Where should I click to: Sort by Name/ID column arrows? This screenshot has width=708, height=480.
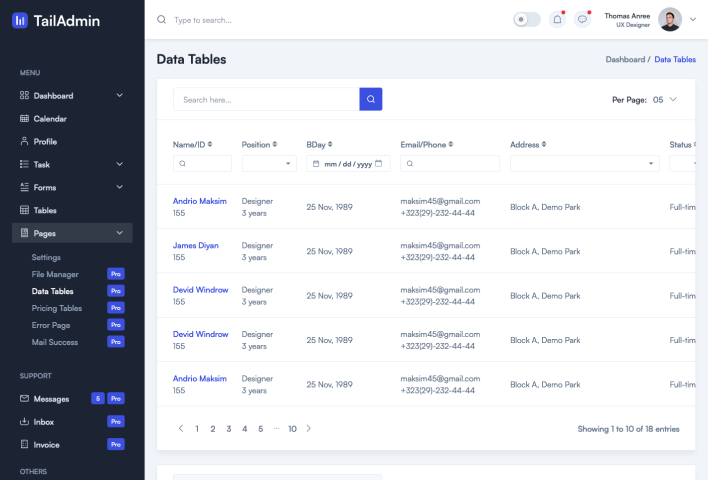click(210, 145)
